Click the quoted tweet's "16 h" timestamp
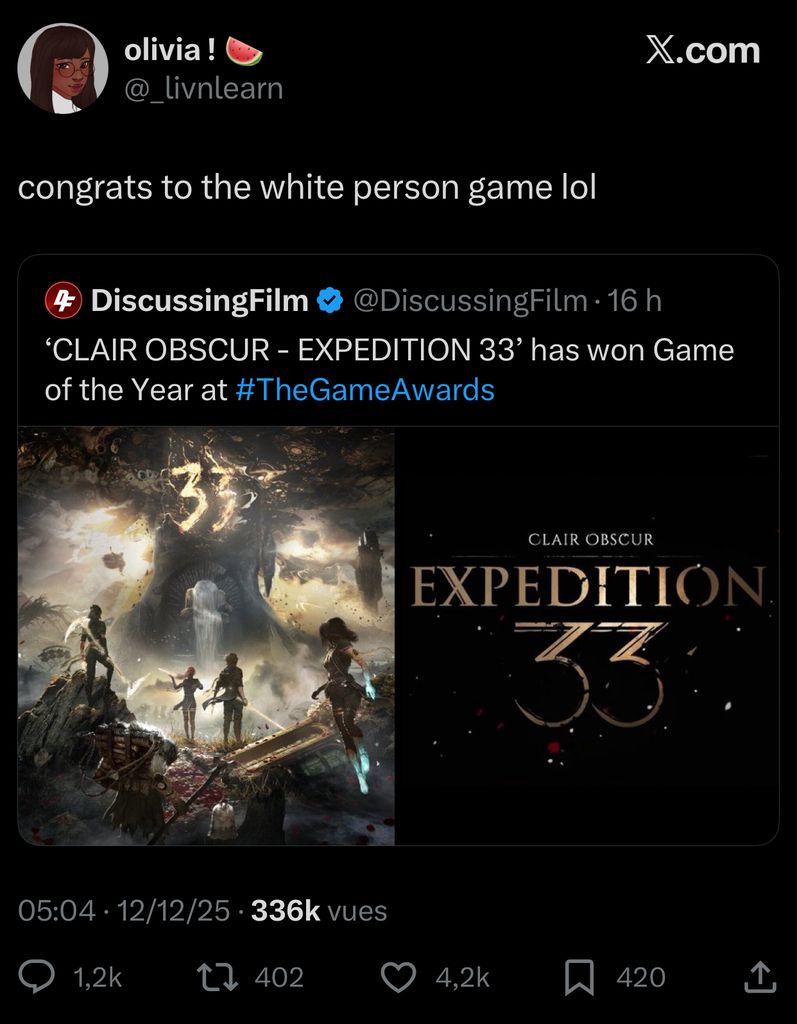Image resolution: width=797 pixels, height=1024 pixels. click(x=636, y=300)
